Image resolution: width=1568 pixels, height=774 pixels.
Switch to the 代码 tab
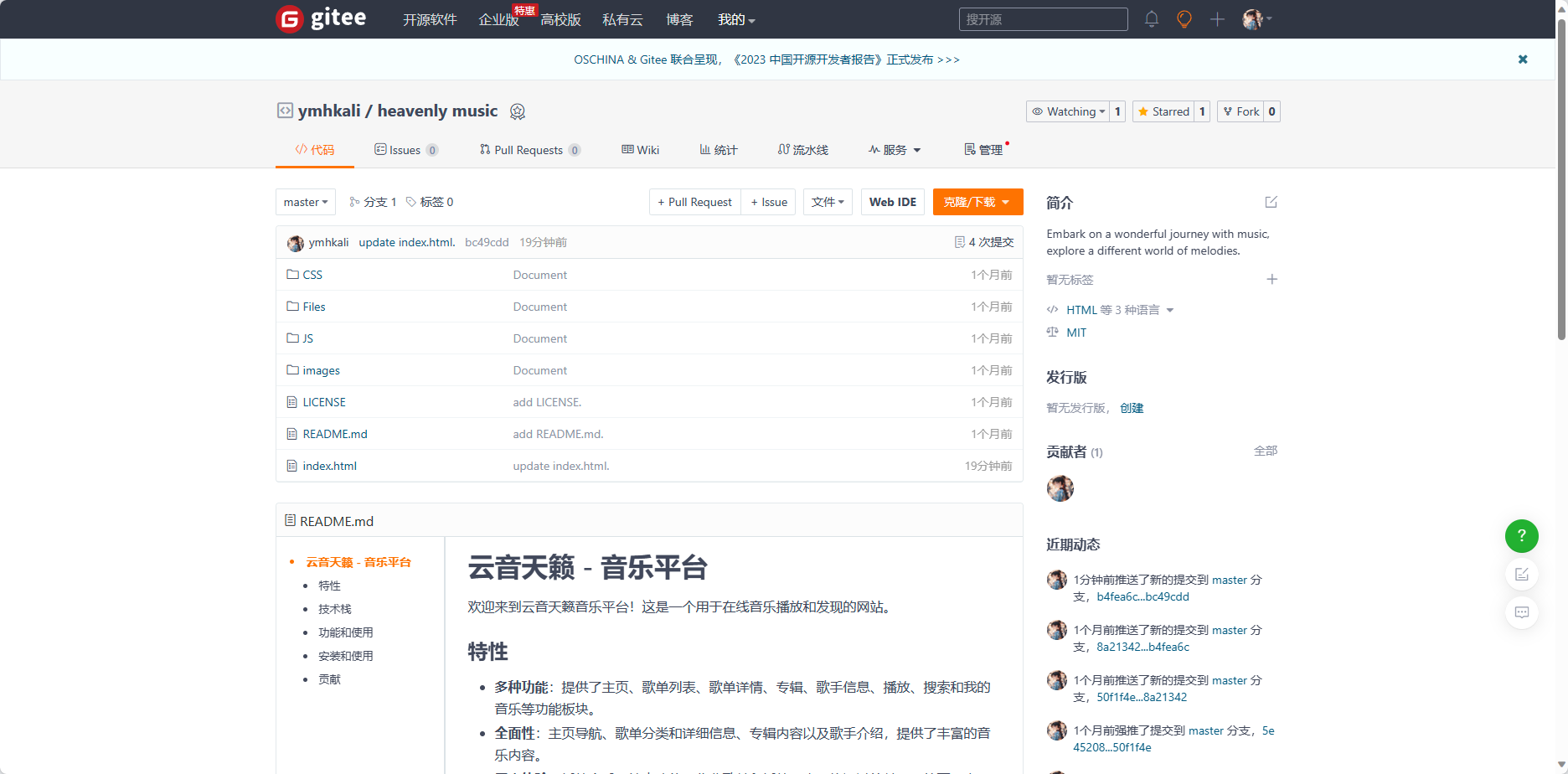(314, 150)
